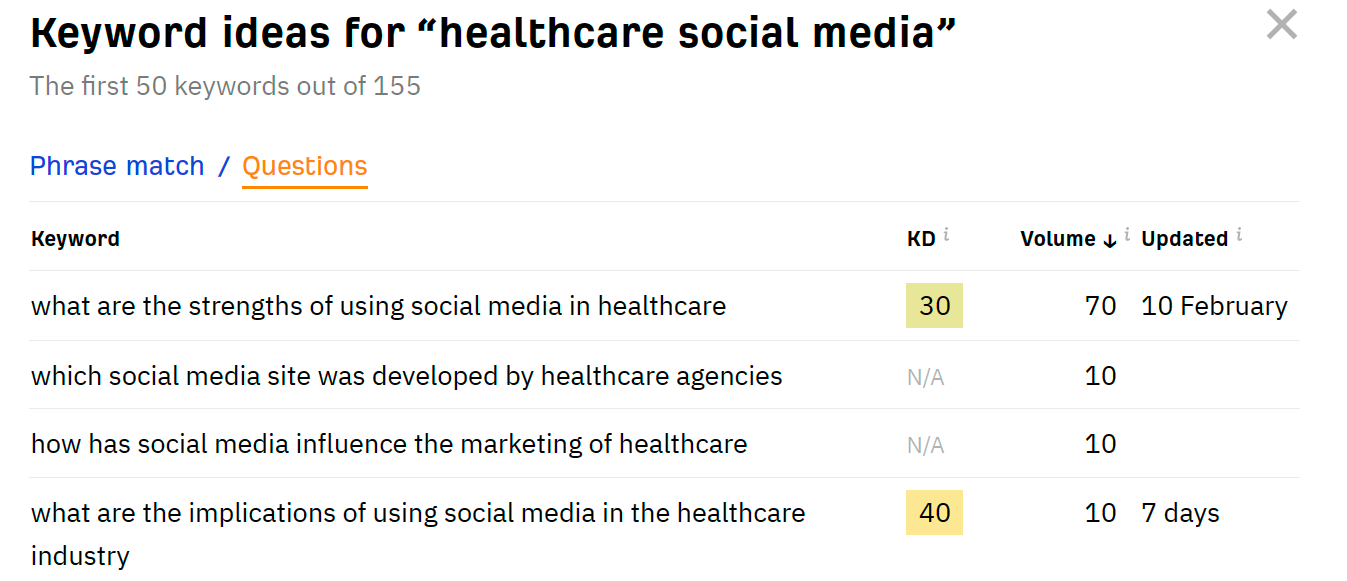Screen dimensions: 1347x581
Task: Close the keyword ideas dialog
Action: point(1281,24)
